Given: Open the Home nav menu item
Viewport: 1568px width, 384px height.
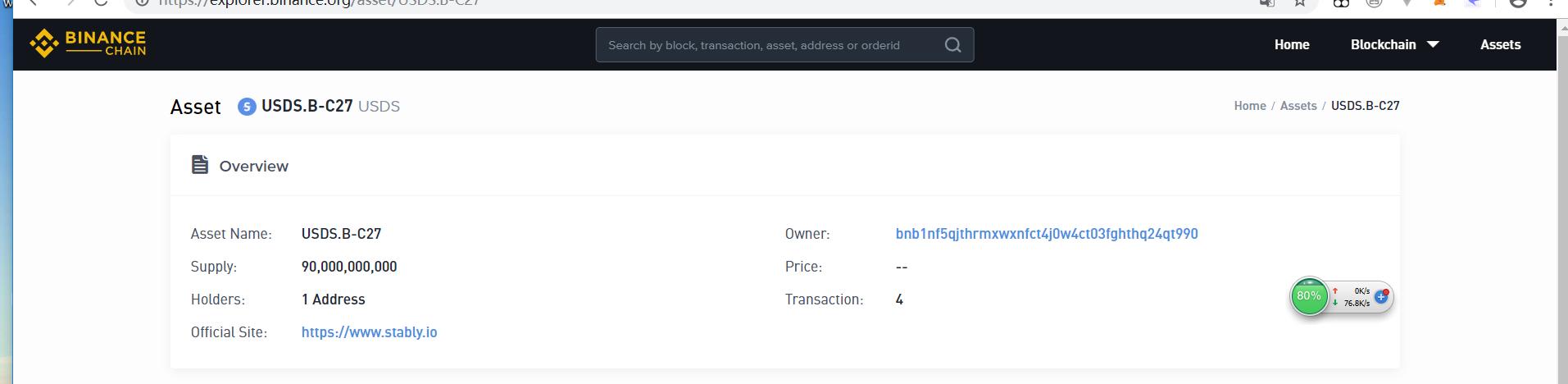Looking at the screenshot, I should click(1291, 44).
